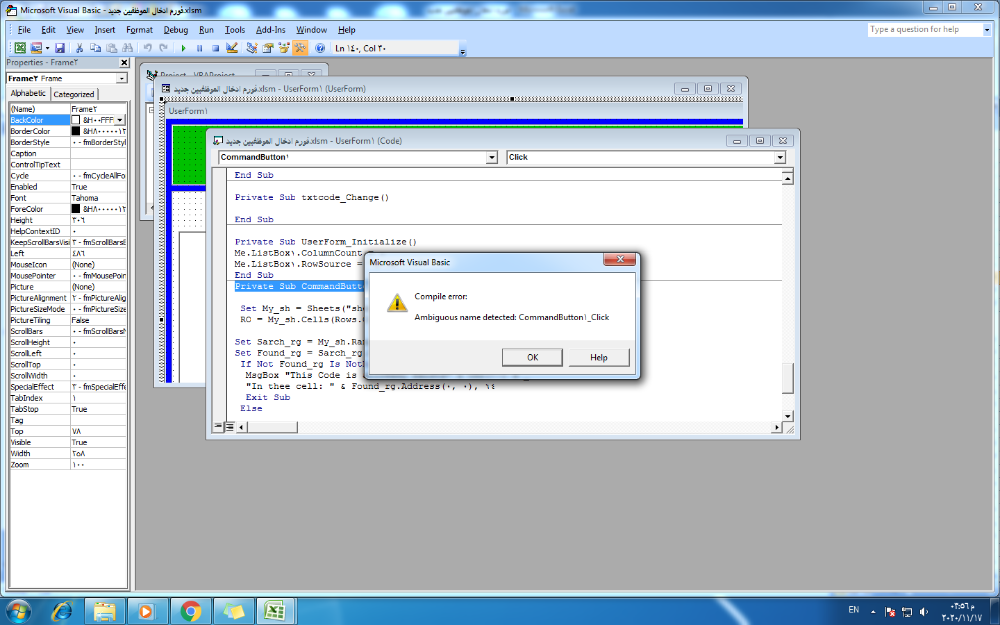1000x625 pixels.
Task: Click the Cut scissors icon
Action: click(80, 48)
